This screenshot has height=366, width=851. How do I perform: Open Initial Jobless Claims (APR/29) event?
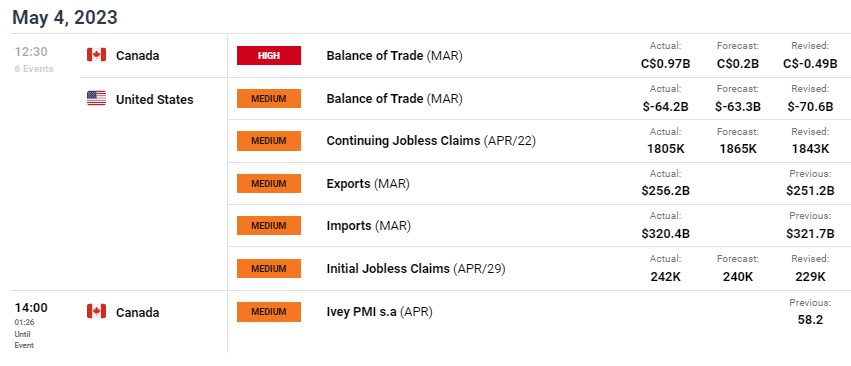[416, 268]
